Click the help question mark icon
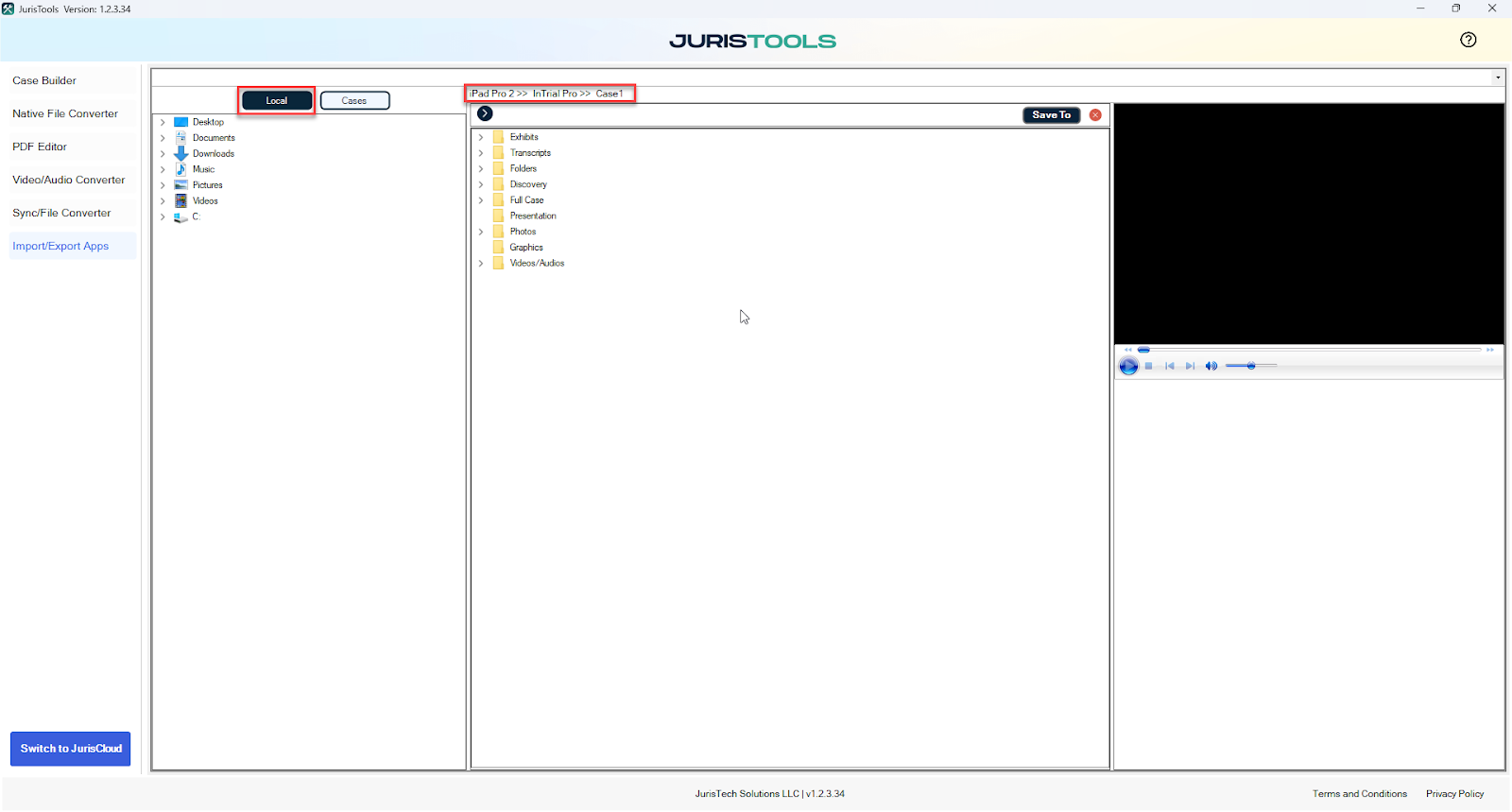This screenshot has height=812, width=1512. coord(1468,40)
